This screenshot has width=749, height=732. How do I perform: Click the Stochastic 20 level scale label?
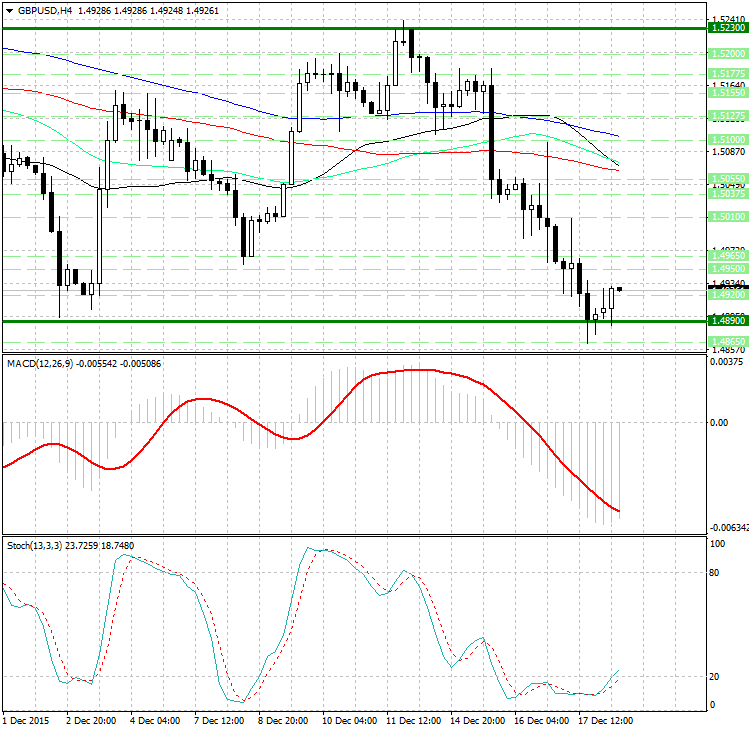point(716,677)
